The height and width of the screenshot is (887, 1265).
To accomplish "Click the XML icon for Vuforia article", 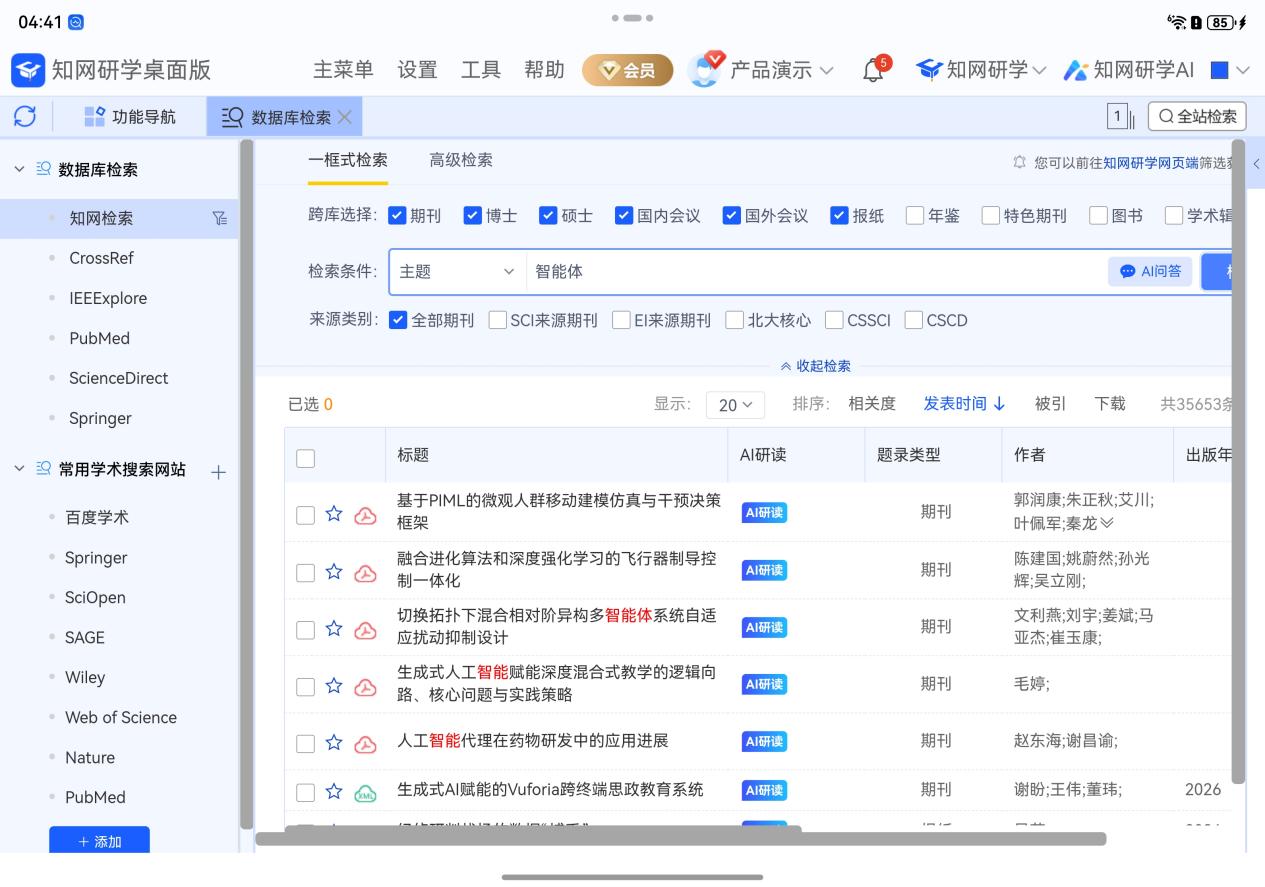I will click(x=366, y=792).
